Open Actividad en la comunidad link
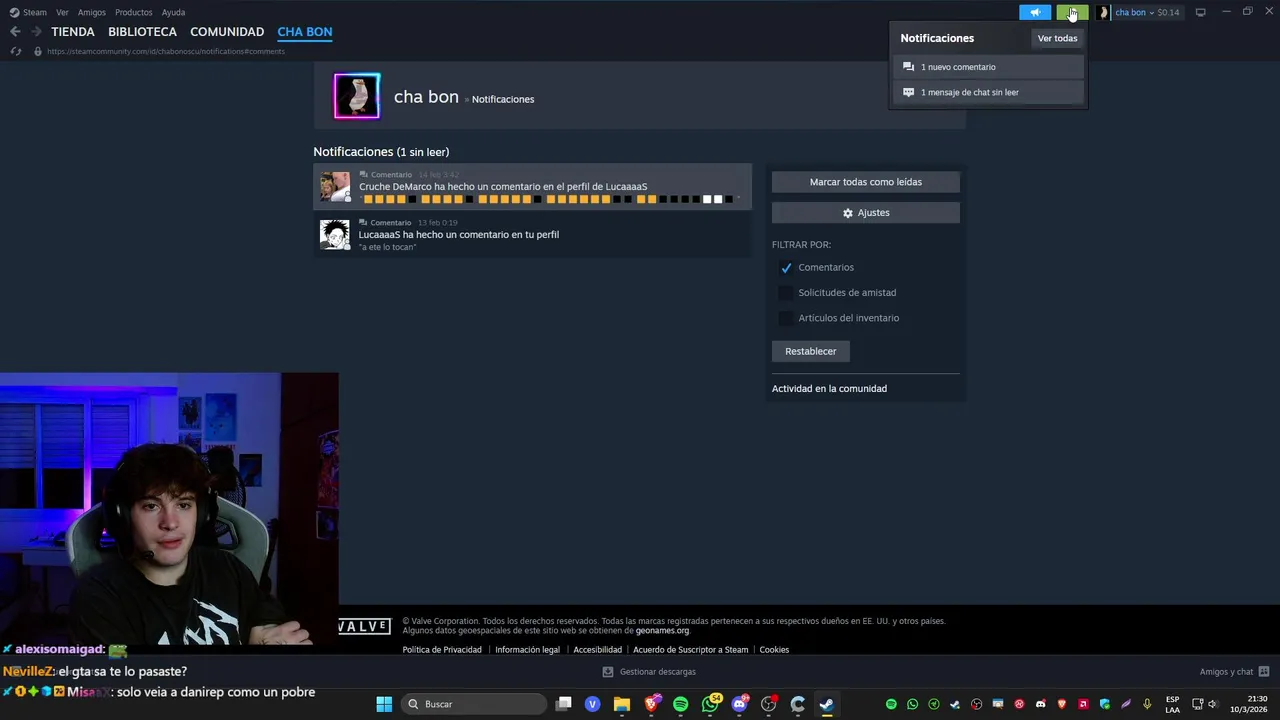1280x720 pixels. (x=829, y=389)
